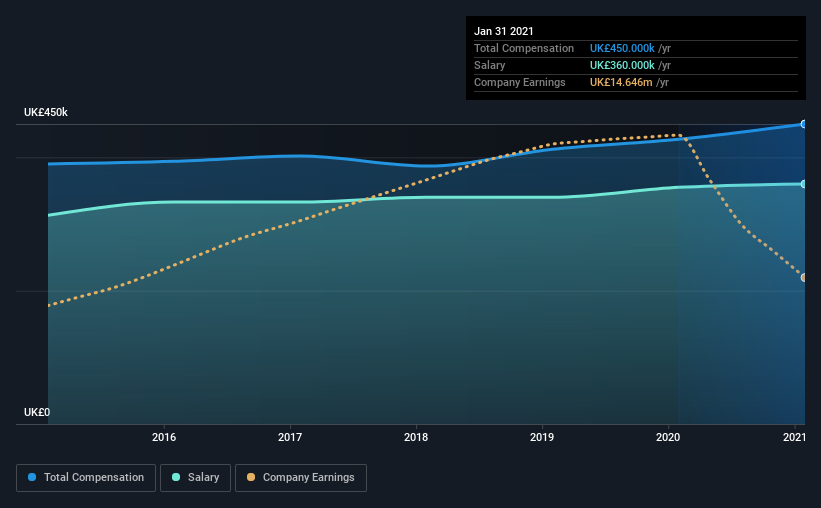
Task: Click the Jan 31 2021 tooltip date
Action: (504, 31)
